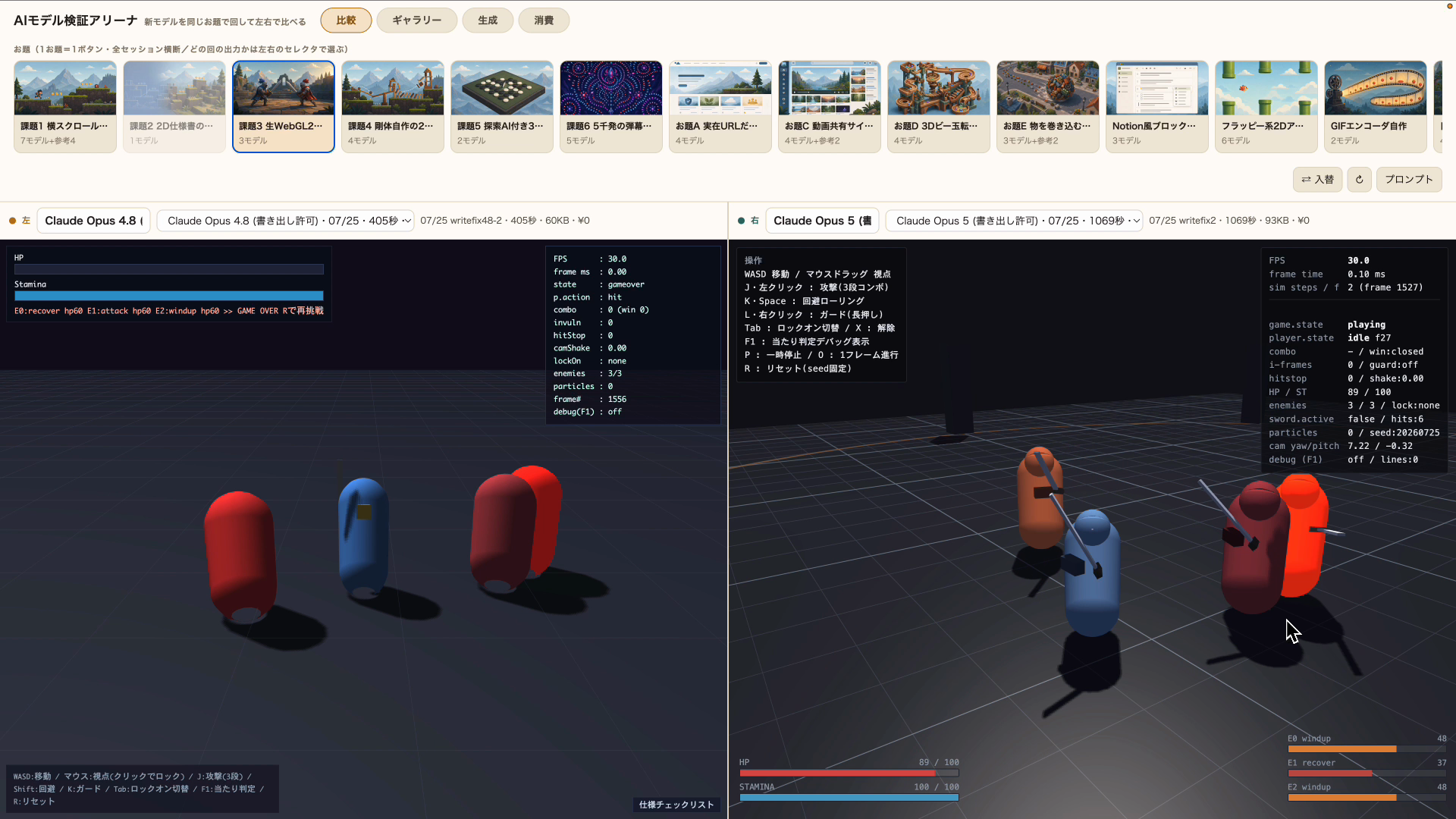Select the フラッピー系2D card

click(x=1266, y=107)
